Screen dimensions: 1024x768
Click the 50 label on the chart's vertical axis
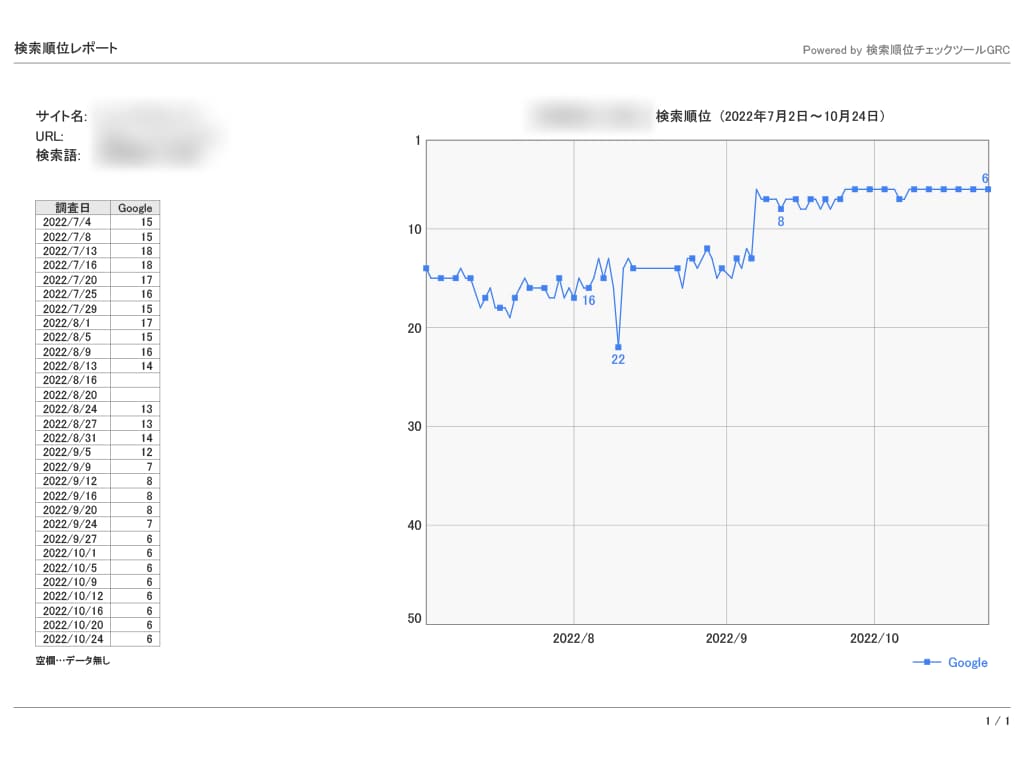pyautogui.click(x=414, y=618)
